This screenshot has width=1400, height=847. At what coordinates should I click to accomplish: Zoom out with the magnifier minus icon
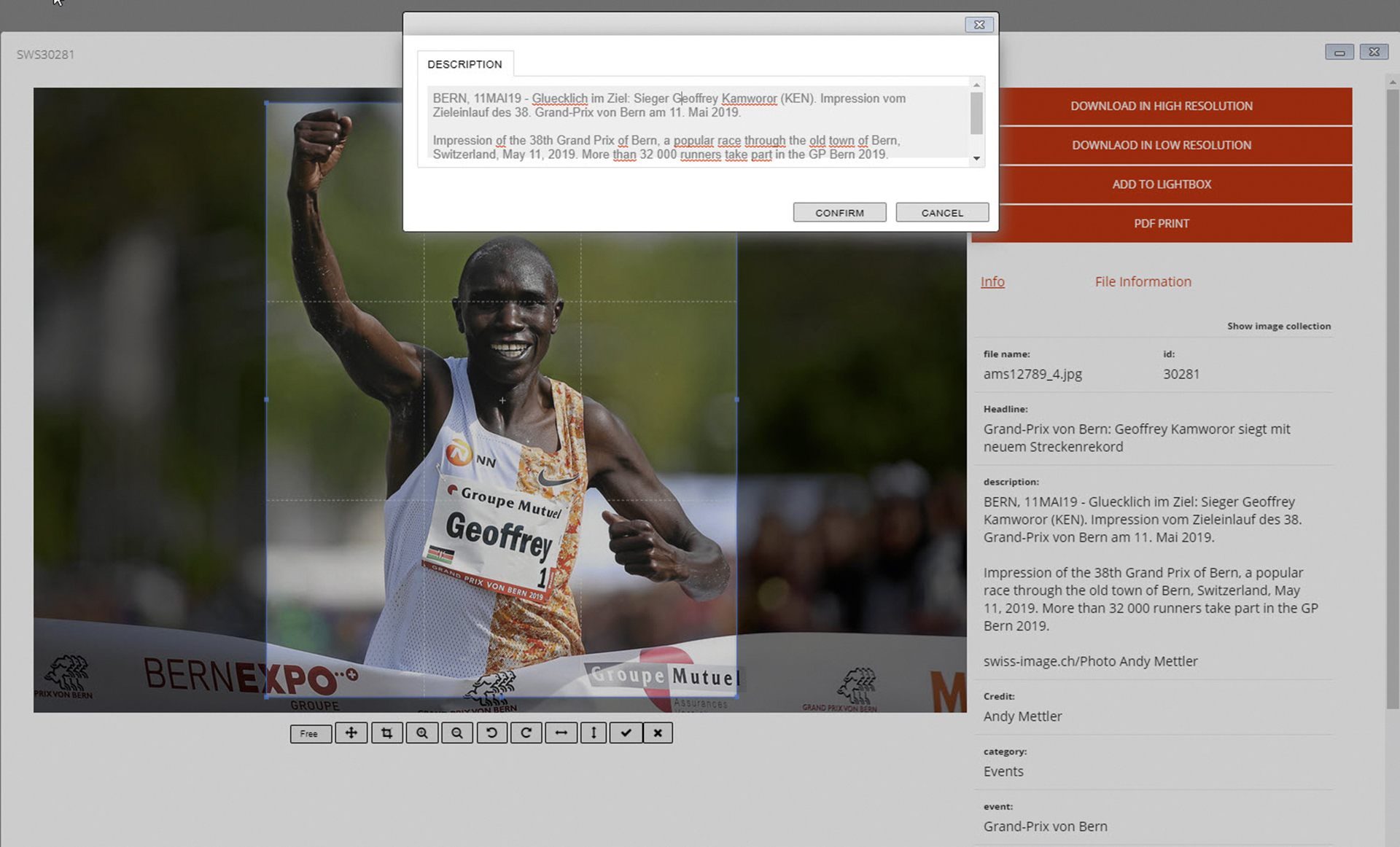457,733
